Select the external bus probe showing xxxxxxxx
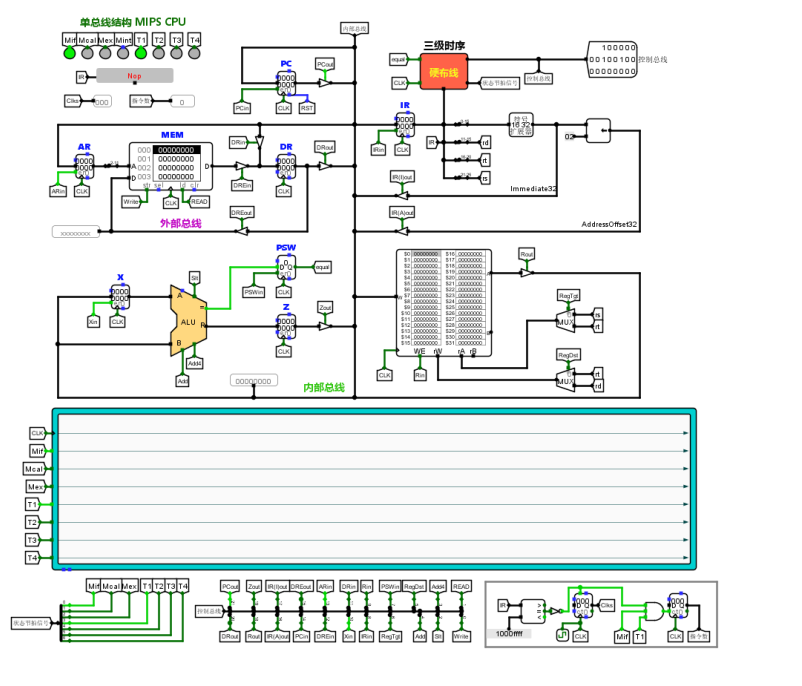Viewport: 802px width, 686px height. point(75,232)
